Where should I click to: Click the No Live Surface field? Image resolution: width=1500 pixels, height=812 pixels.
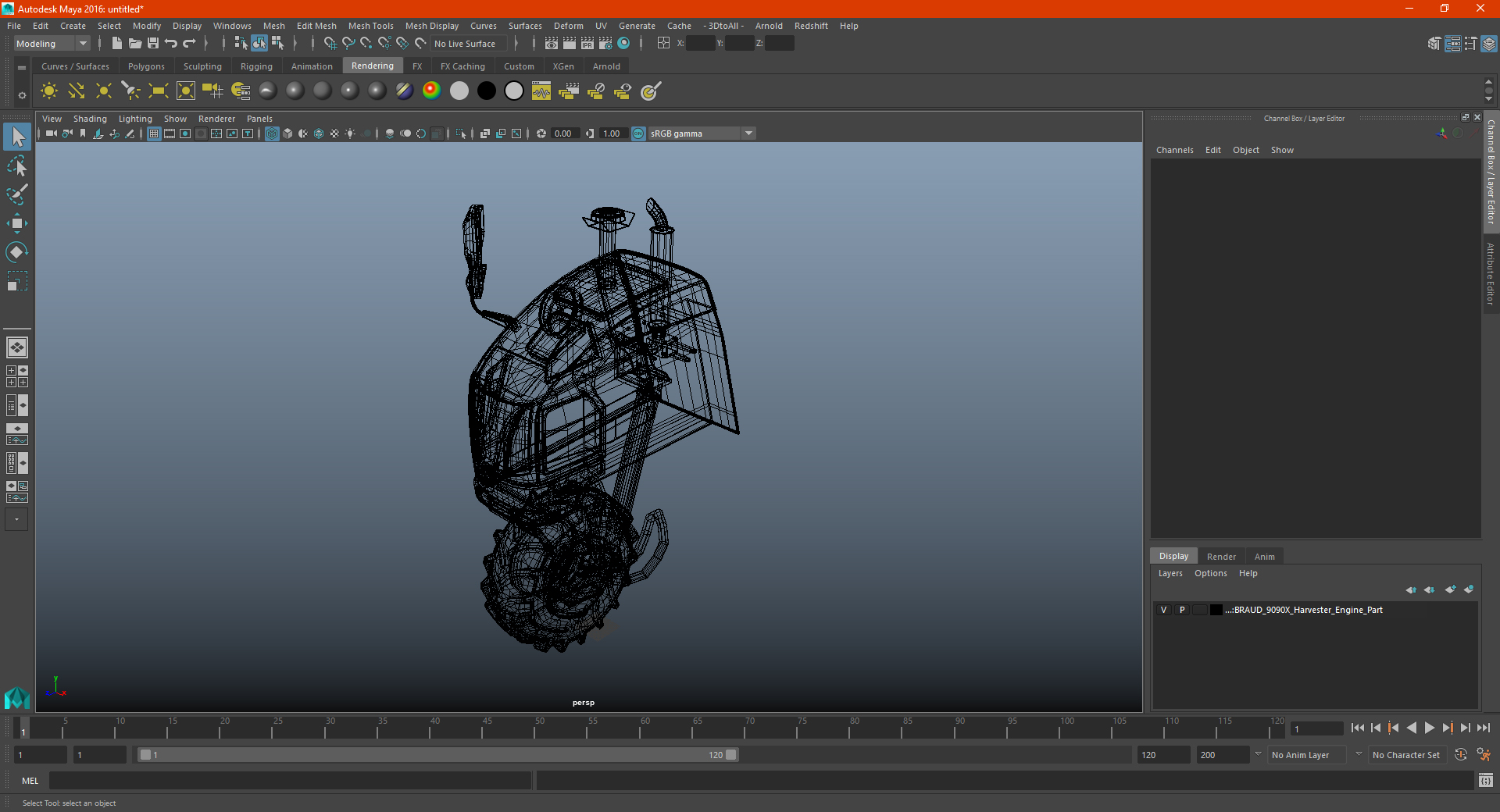(x=468, y=44)
